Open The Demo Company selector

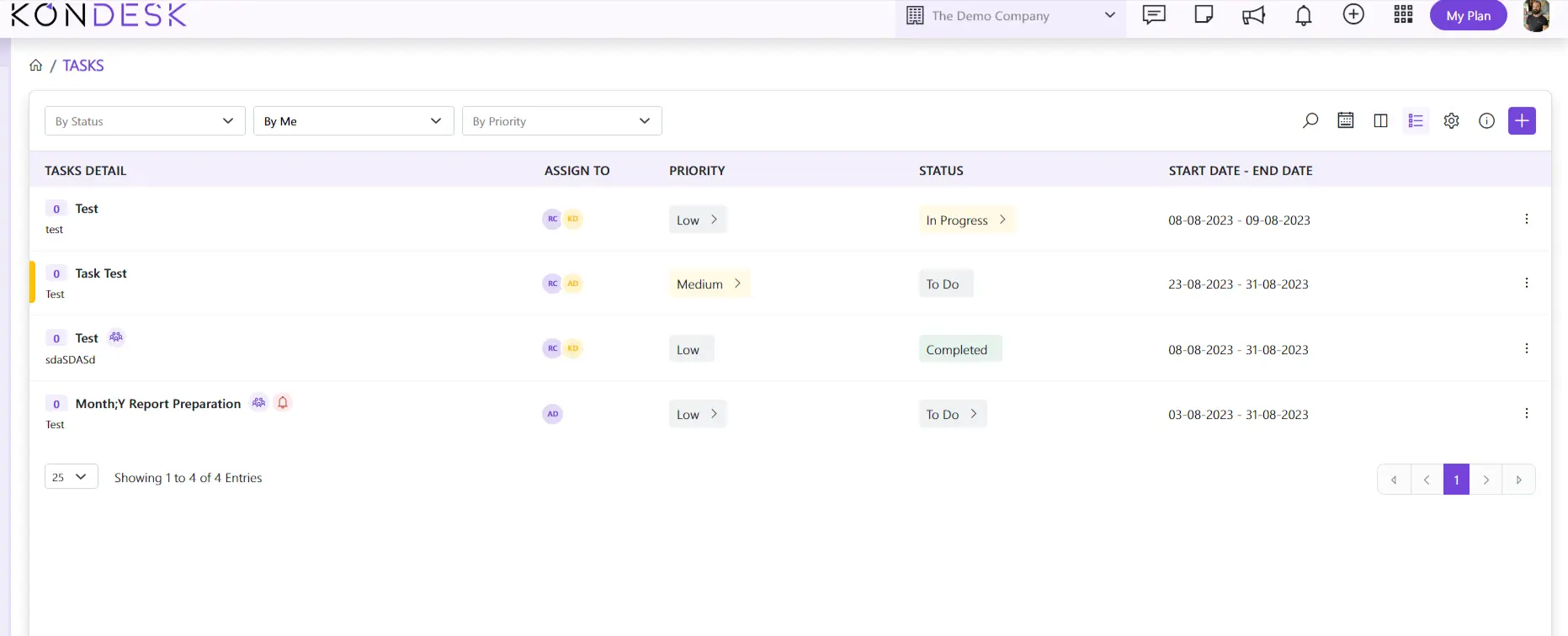coord(1011,16)
